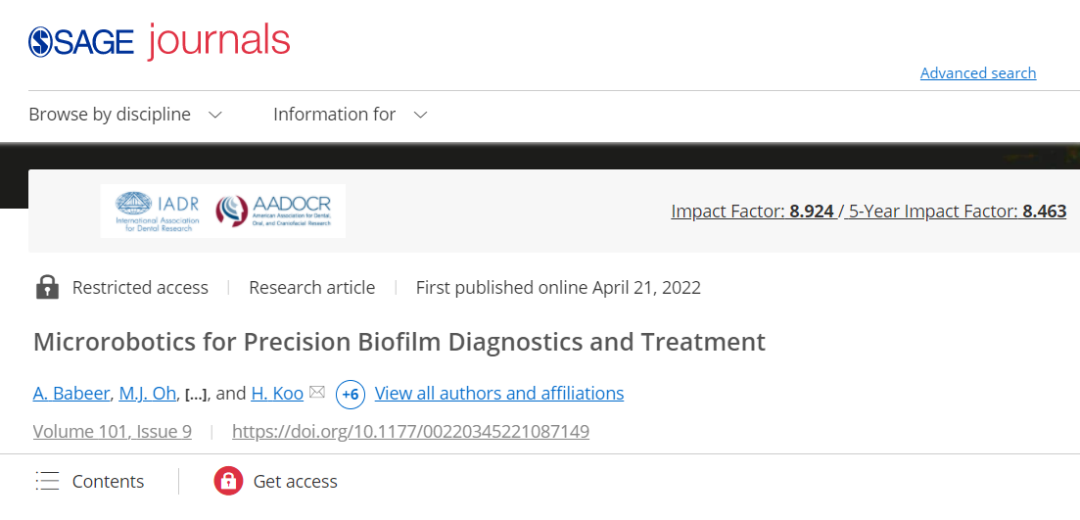The image size is (1080, 520).
Task: Open the Advanced search link
Action: tap(977, 73)
